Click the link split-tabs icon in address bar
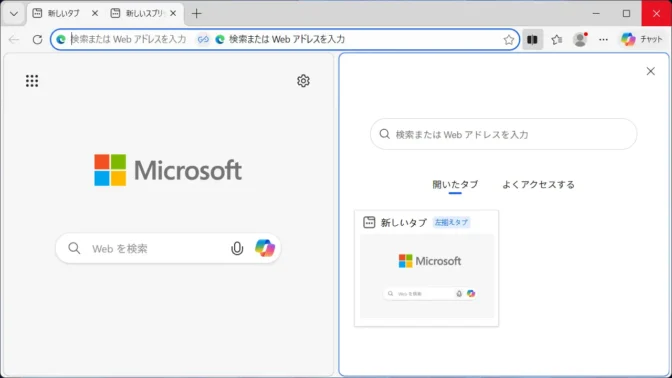Viewport: 672px width, 378px height. (203, 39)
